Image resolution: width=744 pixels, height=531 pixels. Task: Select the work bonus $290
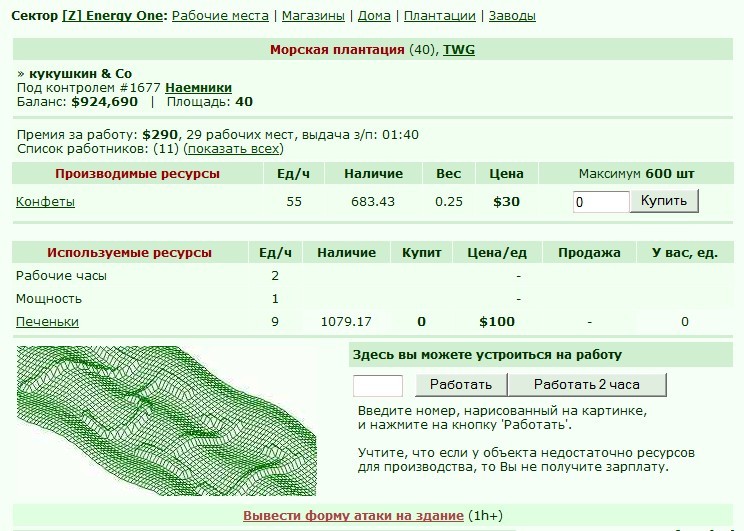(x=160, y=135)
